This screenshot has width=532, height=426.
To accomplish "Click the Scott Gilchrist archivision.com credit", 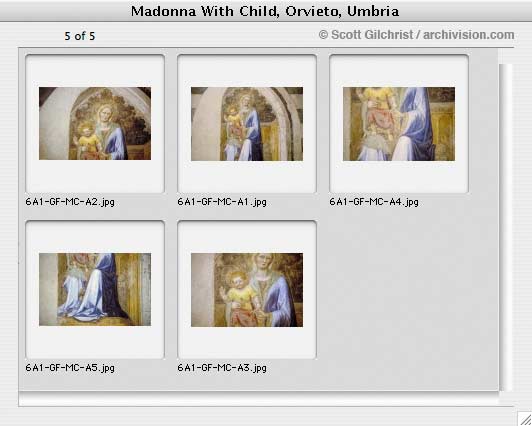I will [x=416, y=35].
